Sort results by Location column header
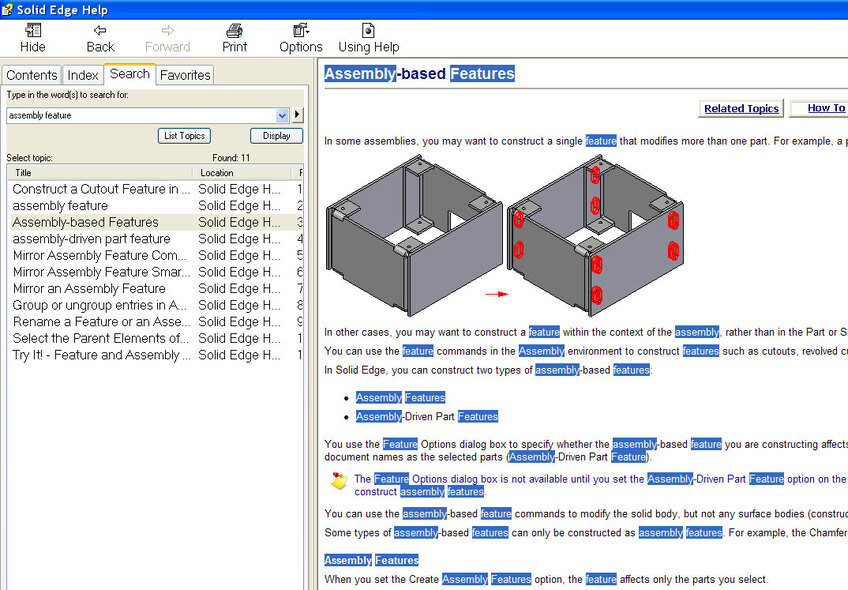This screenshot has height=590, width=848. (243, 173)
